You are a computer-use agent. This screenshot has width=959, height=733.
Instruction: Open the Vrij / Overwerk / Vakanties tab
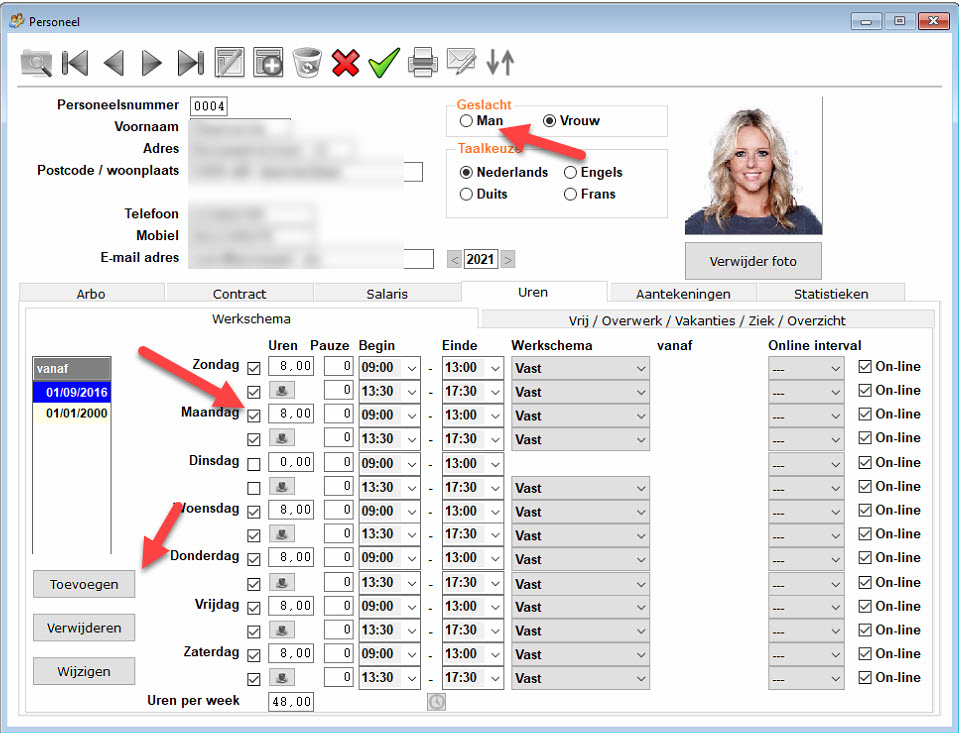coord(707,320)
